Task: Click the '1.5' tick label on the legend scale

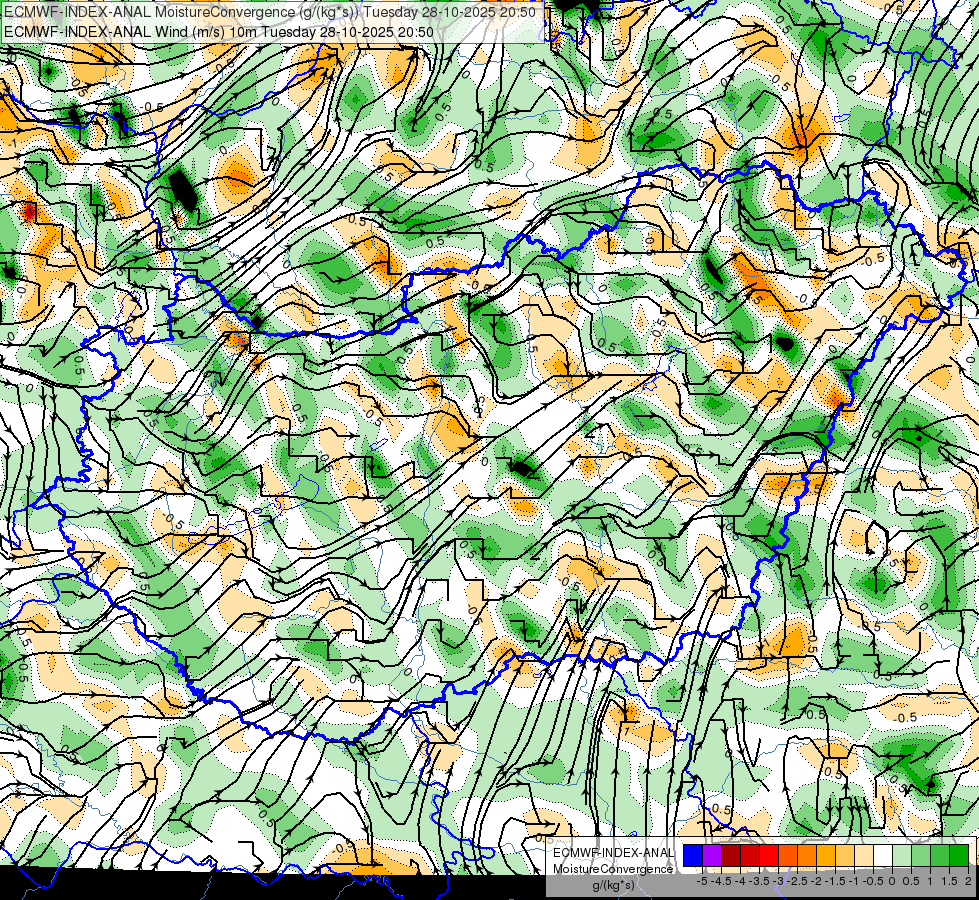Action: 950,881
